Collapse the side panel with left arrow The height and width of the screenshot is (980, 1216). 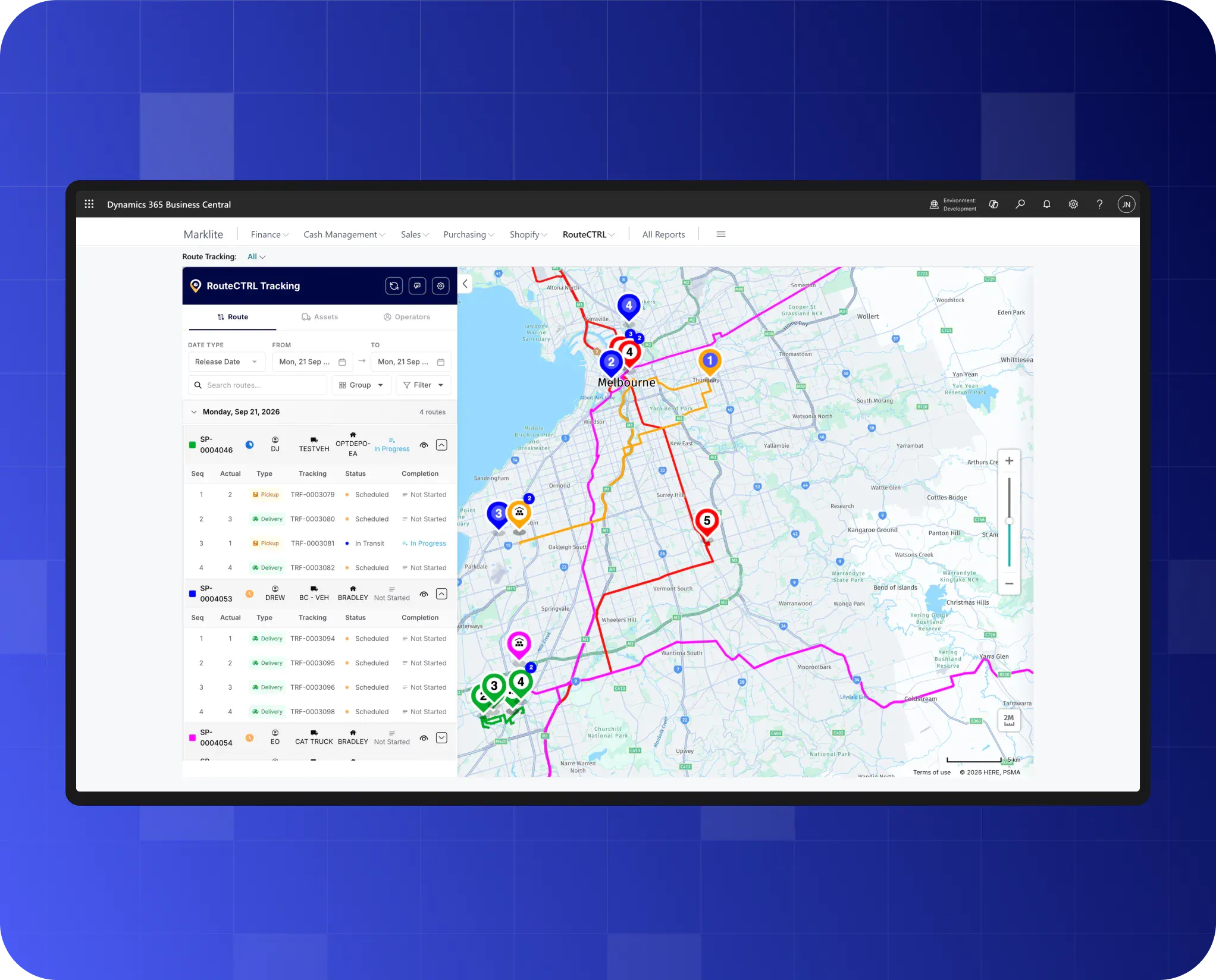465,284
